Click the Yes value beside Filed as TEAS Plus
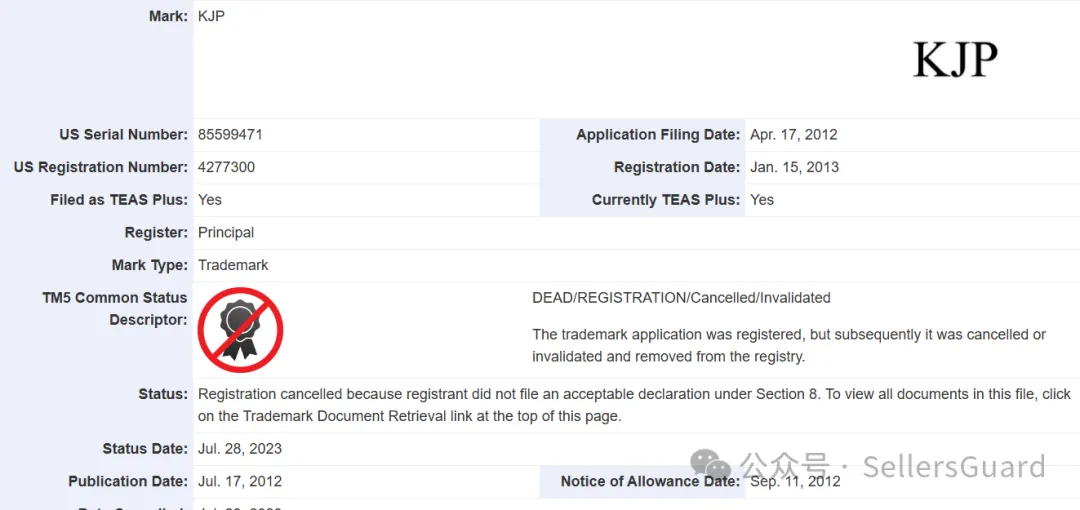1080x510 pixels. 210,199
